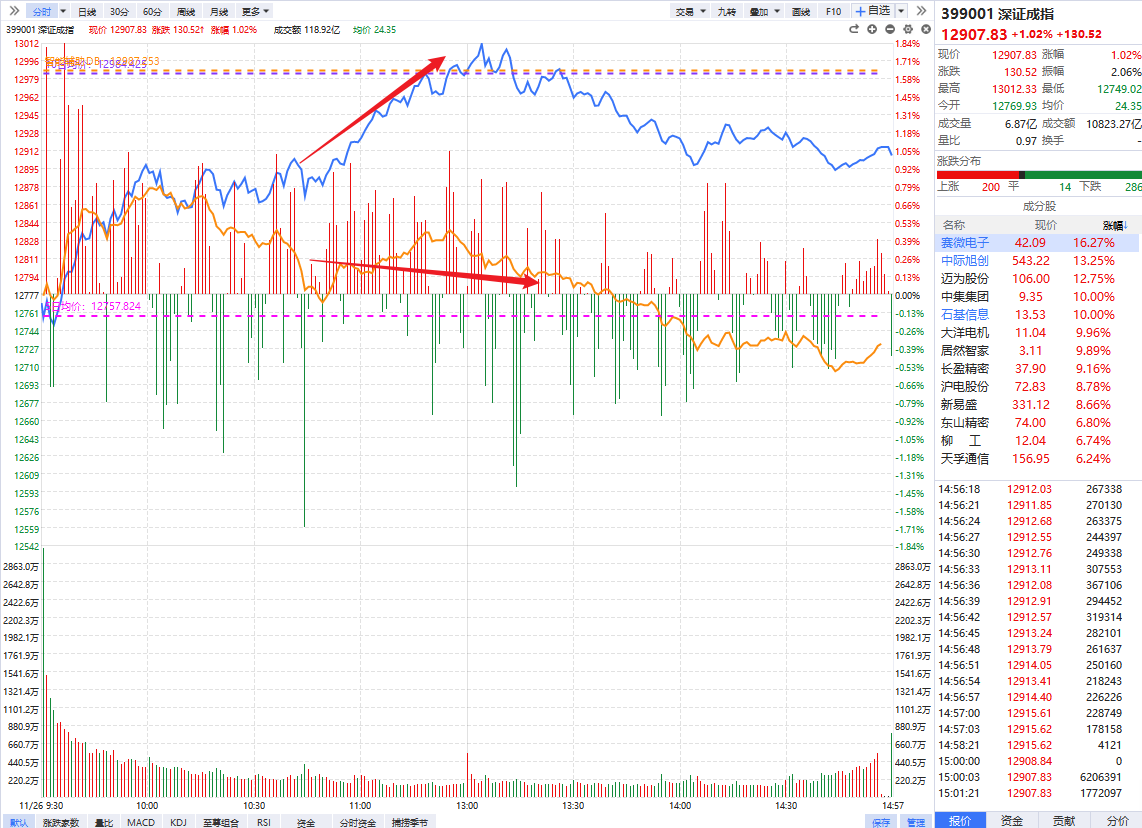The image size is (1142, 828).
Task: Switch to 资金 right panel tab
Action: (x=1012, y=820)
